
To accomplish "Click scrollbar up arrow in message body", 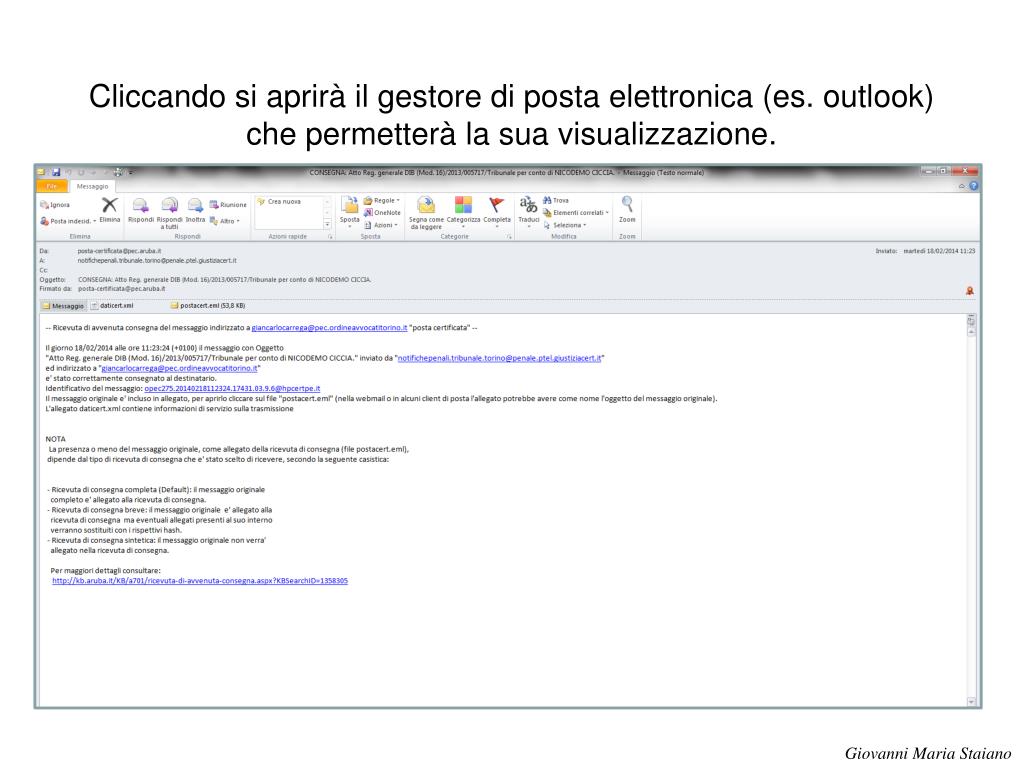I will pyautogui.click(x=971, y=332).
